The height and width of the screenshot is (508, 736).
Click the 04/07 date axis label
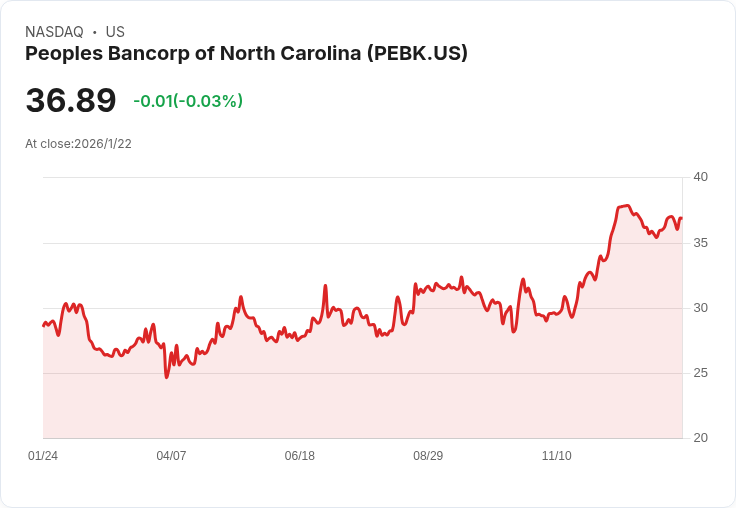pyautogui.click(x=171, y=456)
